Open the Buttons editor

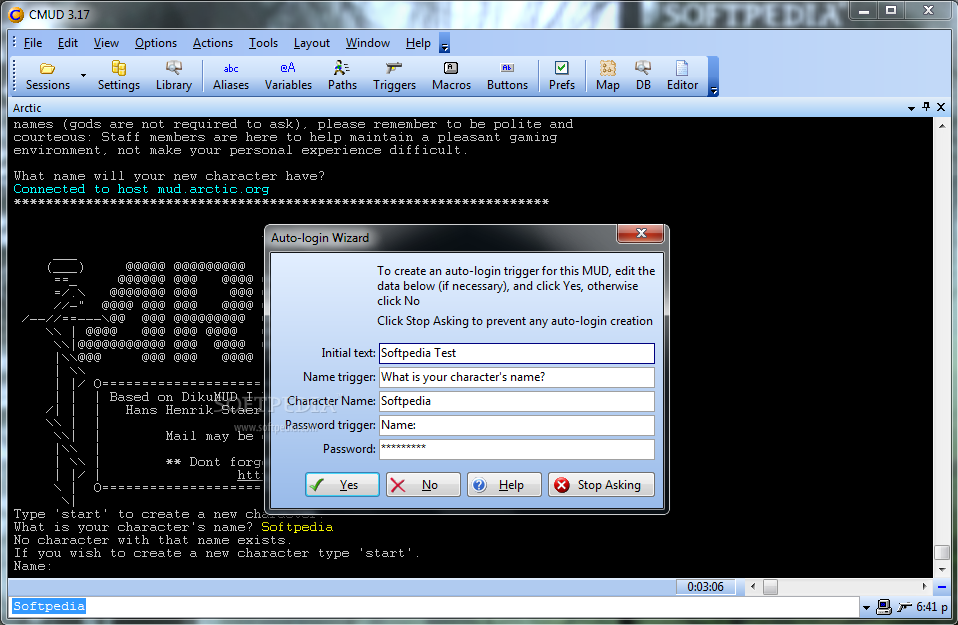click(507, 76)
